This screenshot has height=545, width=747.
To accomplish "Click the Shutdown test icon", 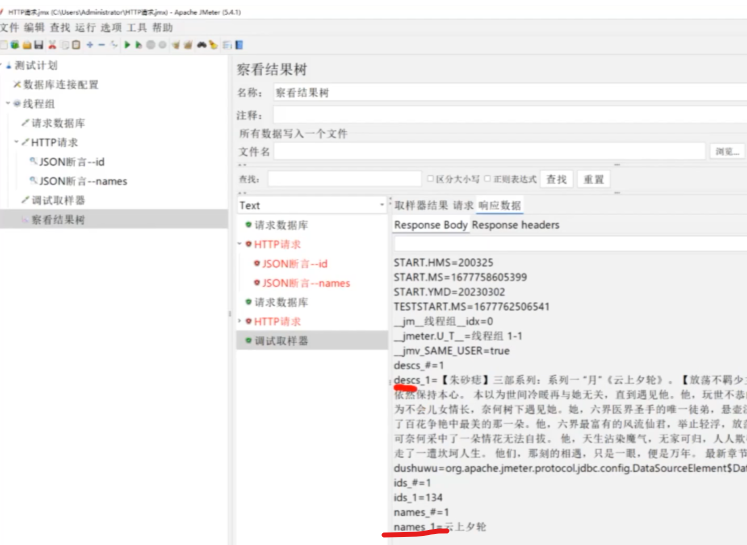I will click(162, 45).
